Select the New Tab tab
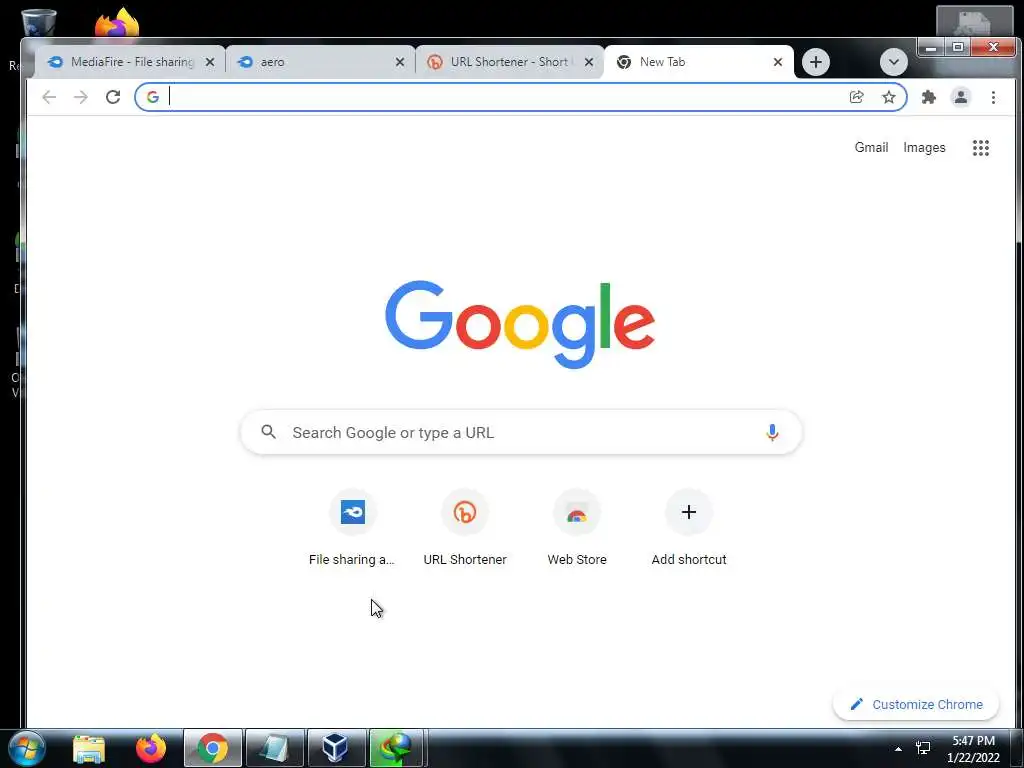 pyautogui.click(x=699, y=62)
